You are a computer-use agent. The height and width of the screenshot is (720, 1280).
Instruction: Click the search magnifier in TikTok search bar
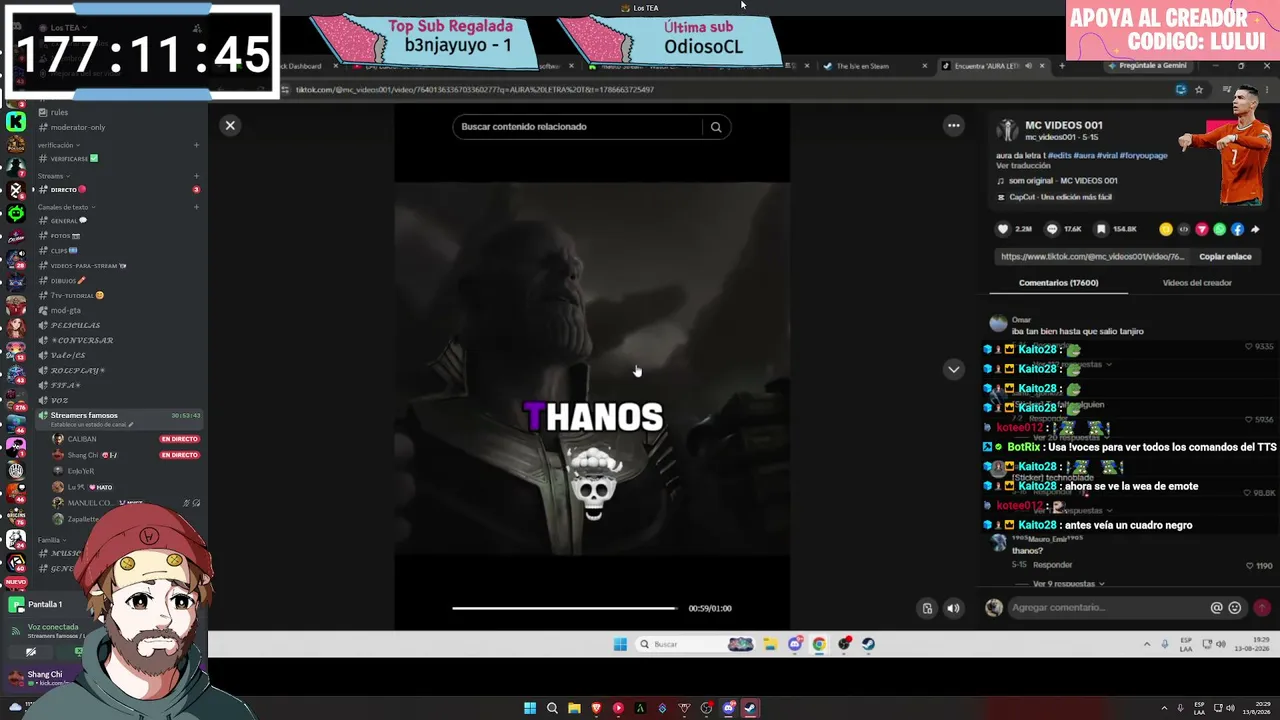pyautogui.click(x=716, y=127)
